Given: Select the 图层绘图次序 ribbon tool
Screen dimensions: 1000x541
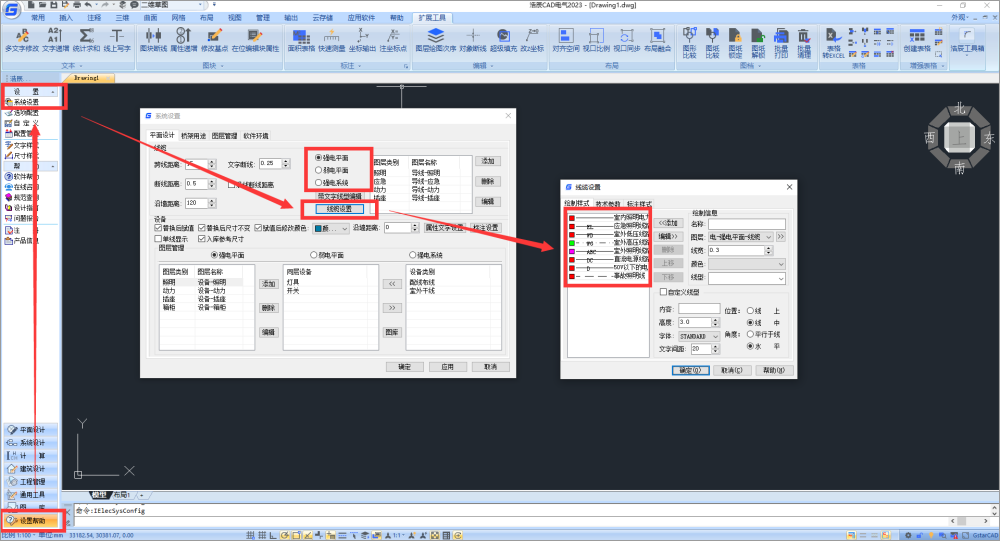Looking at the screenshot, I should pos(434,39).
